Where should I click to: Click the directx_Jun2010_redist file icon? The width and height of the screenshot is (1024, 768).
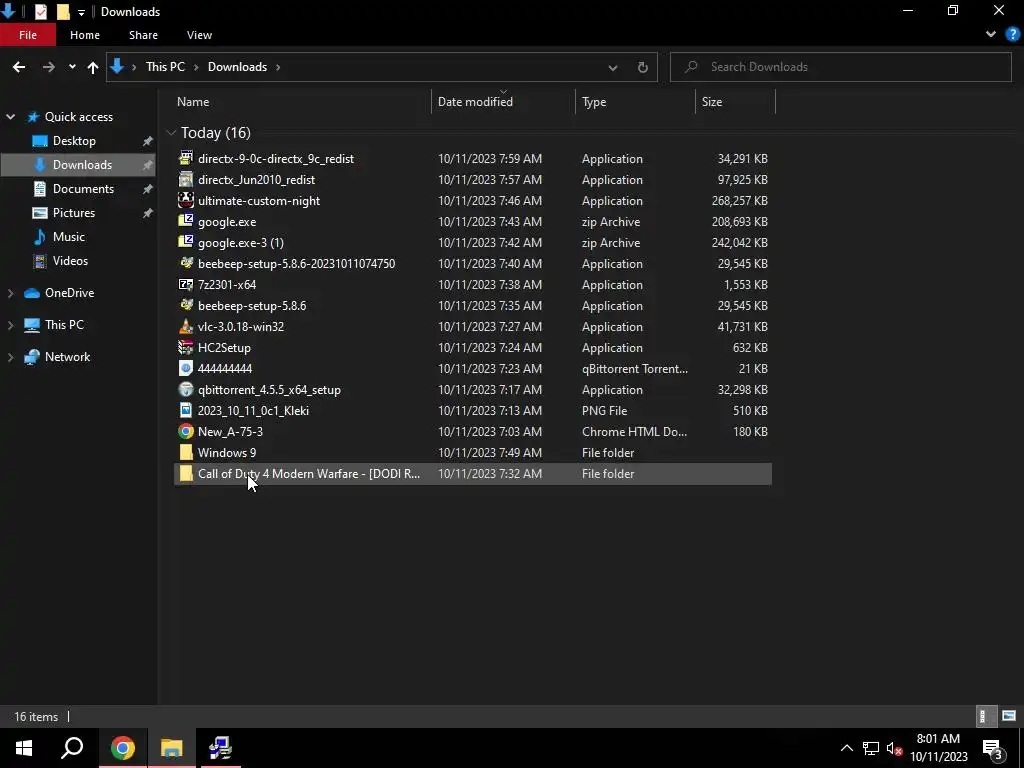pos(186,180)
